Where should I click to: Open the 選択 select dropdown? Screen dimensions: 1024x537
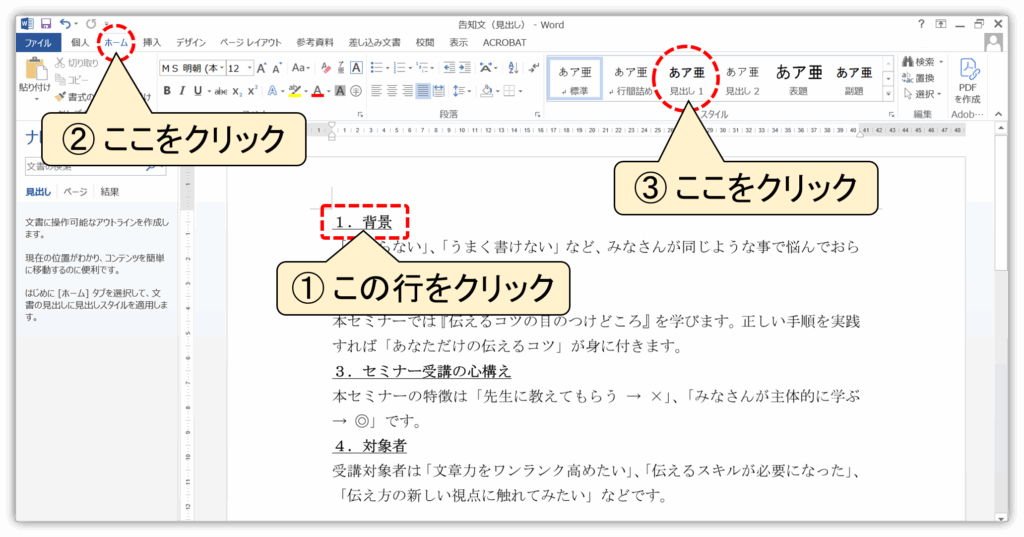(x=923, y=94)
